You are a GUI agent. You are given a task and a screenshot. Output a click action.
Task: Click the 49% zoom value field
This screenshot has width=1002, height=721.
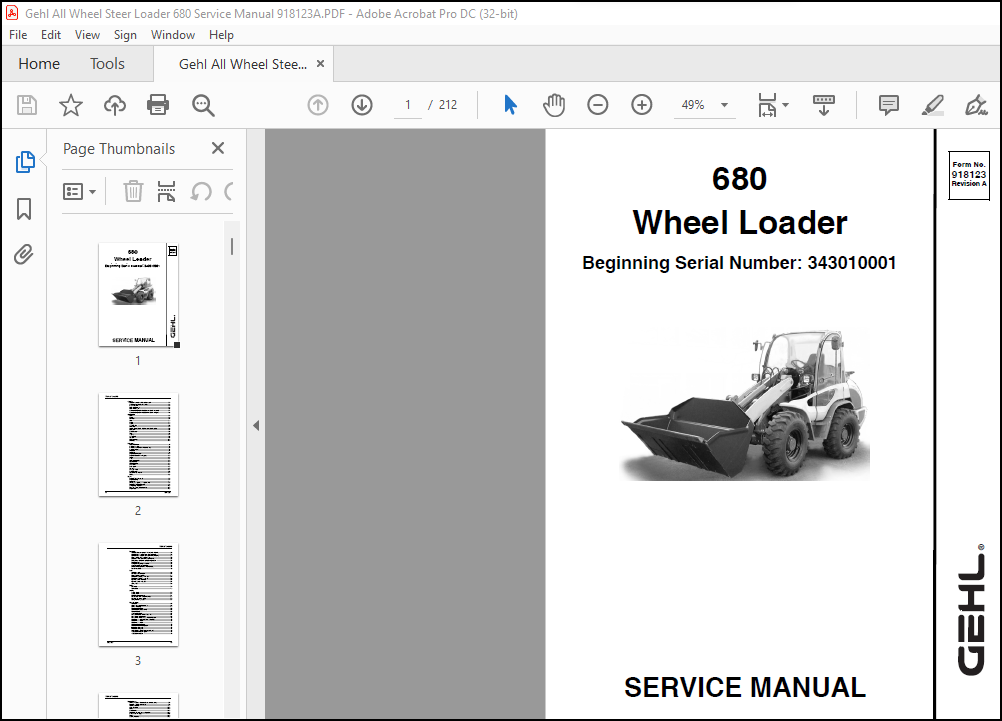coord(693,105)
